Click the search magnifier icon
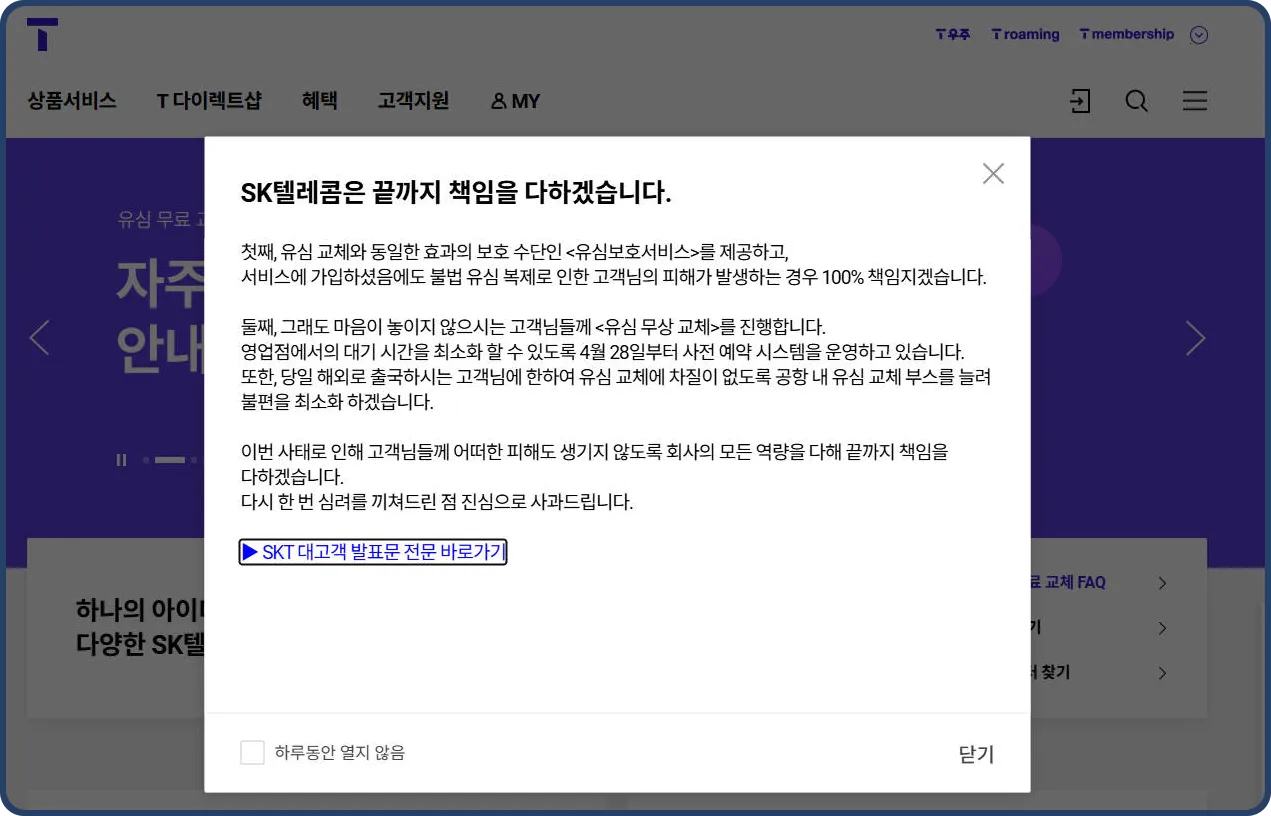Viewport: 1271px width, 816px height. point(1136,101)
